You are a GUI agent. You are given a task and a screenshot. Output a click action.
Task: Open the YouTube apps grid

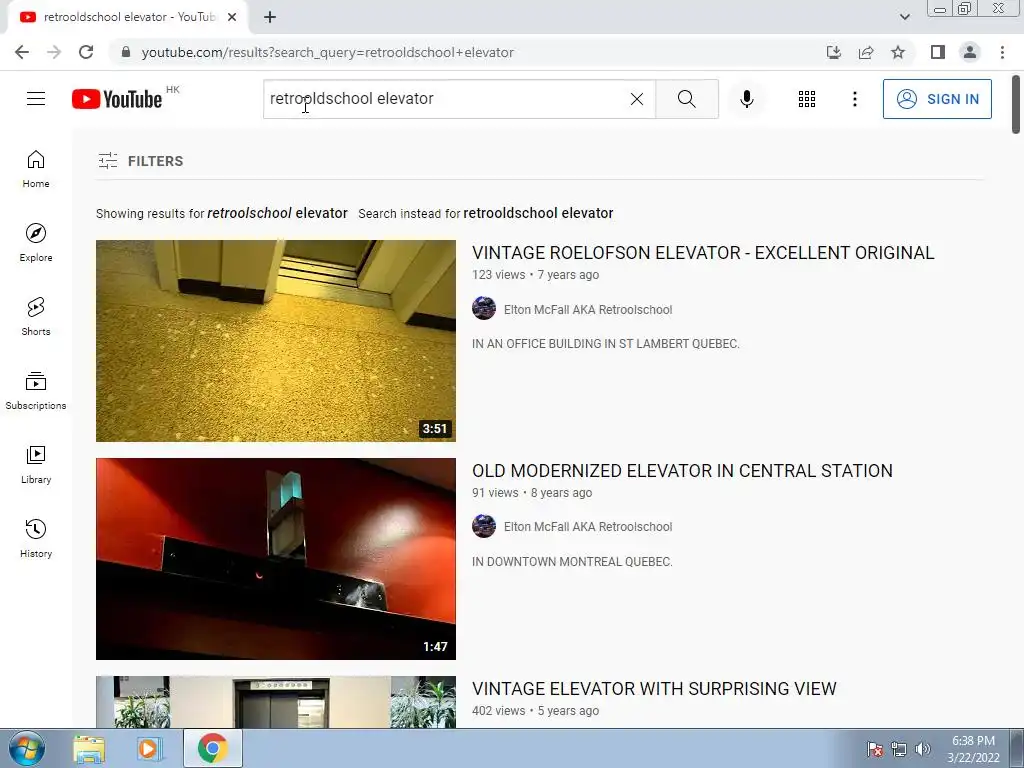point(807,99)
